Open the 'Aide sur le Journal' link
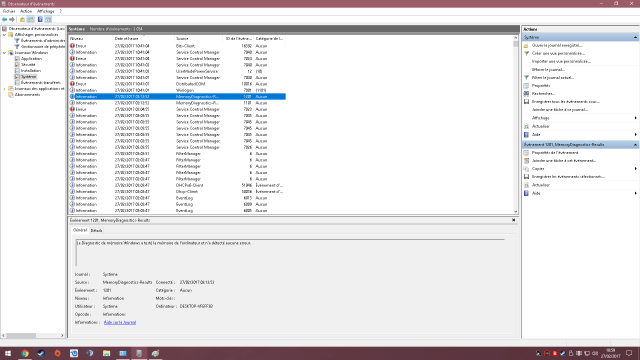Image resolution: width=640 pixels, height=360 pixels. pos(120,322)
